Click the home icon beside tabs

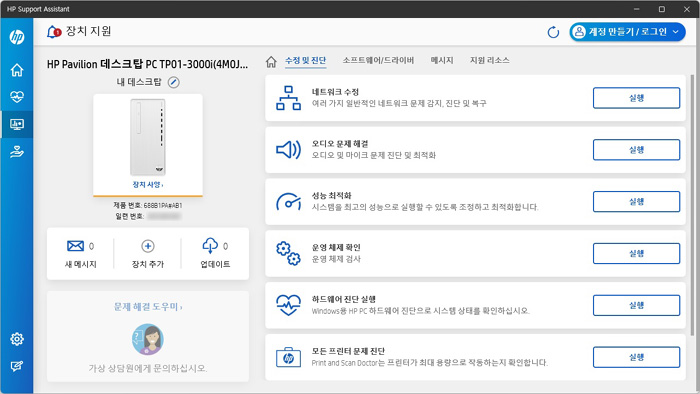271,62
